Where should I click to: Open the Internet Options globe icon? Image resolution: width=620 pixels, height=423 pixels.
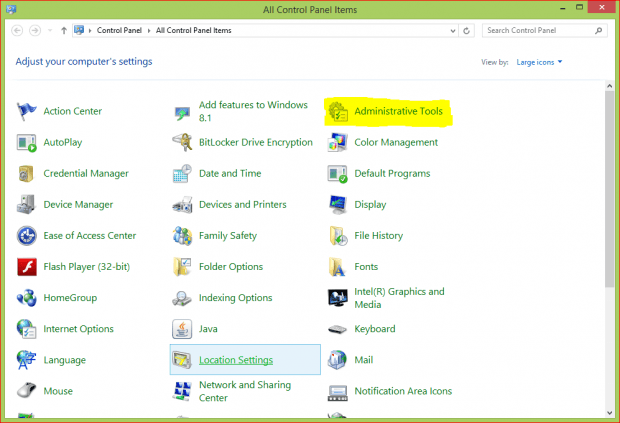[x=26, y=329]
